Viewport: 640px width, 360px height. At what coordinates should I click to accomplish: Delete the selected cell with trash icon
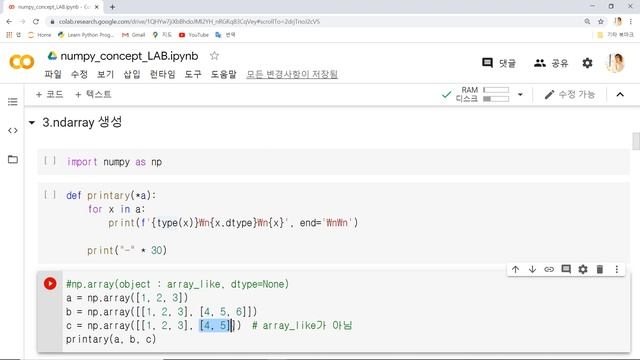point(600,269)
